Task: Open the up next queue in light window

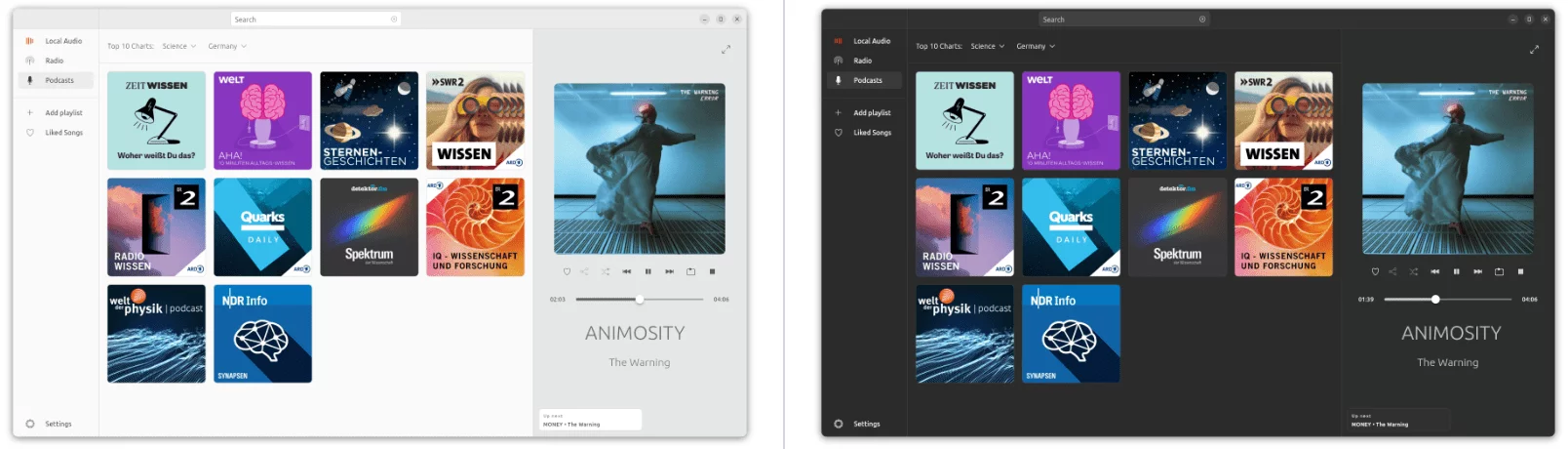Action: (x=591, y=420)
